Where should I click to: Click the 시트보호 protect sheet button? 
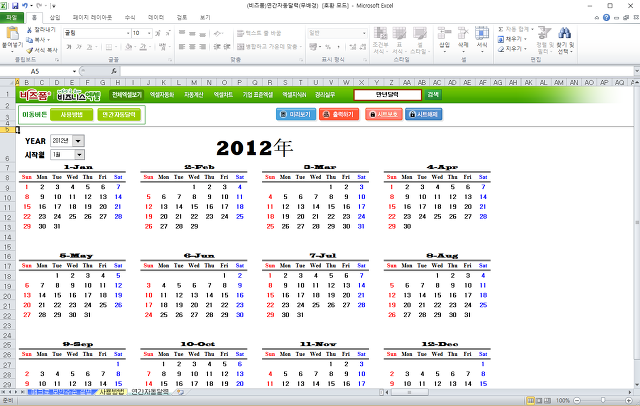click(x=383, y=114)
